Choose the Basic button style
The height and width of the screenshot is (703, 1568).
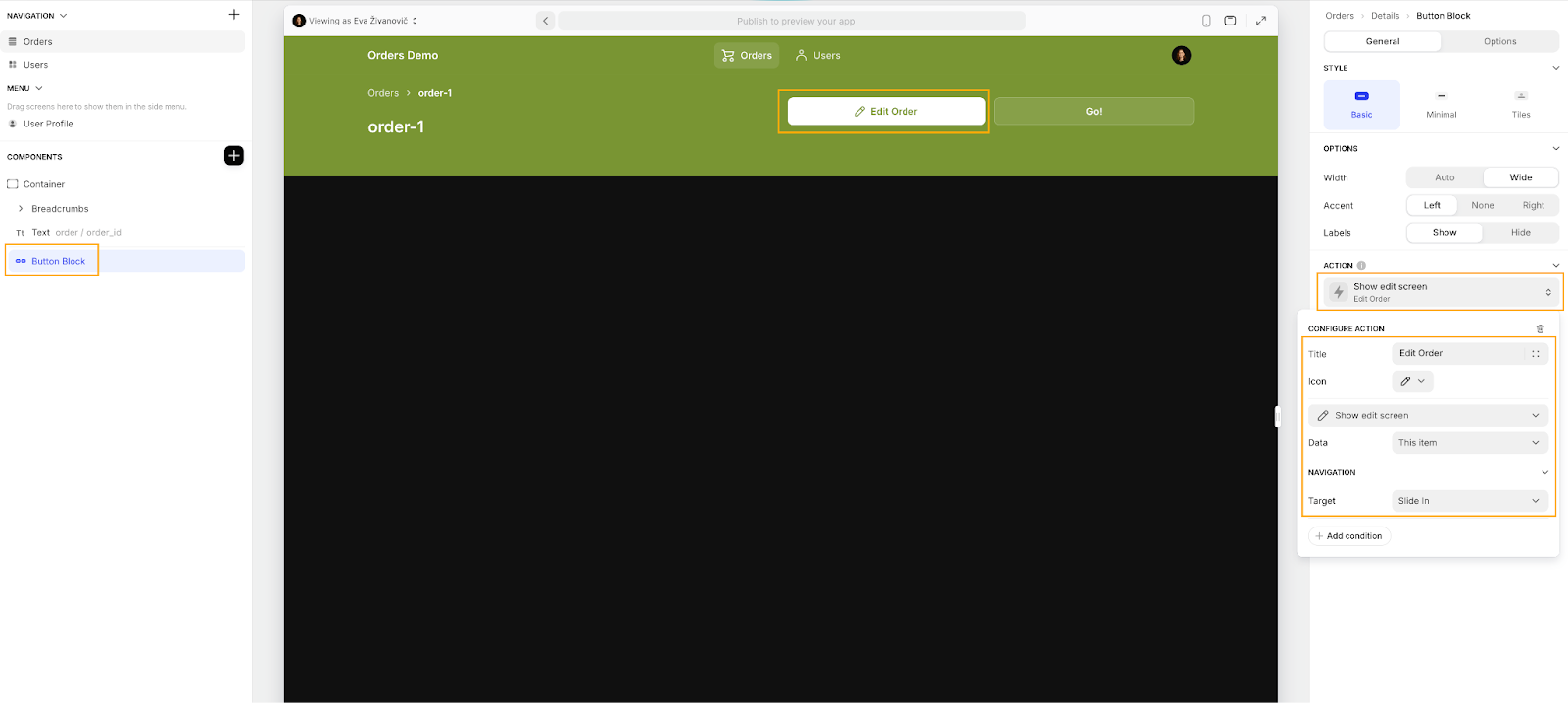click(x=1362, y=105)
